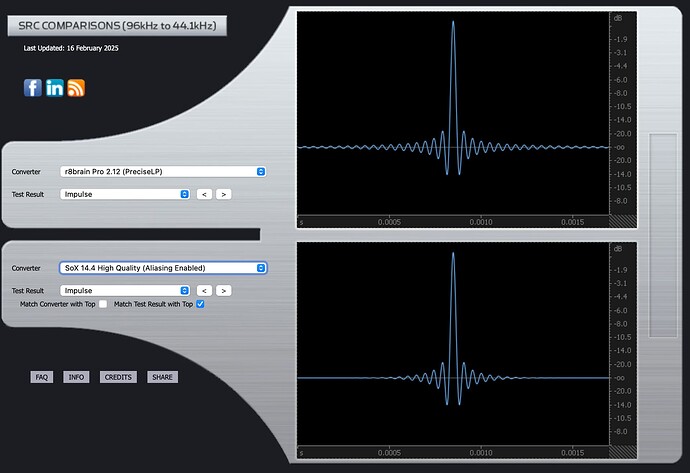Image resolution: width=690 pixels, height=473 pixels.
Task: Uncheck Match Test Result with Top
Action: (200, 304)
